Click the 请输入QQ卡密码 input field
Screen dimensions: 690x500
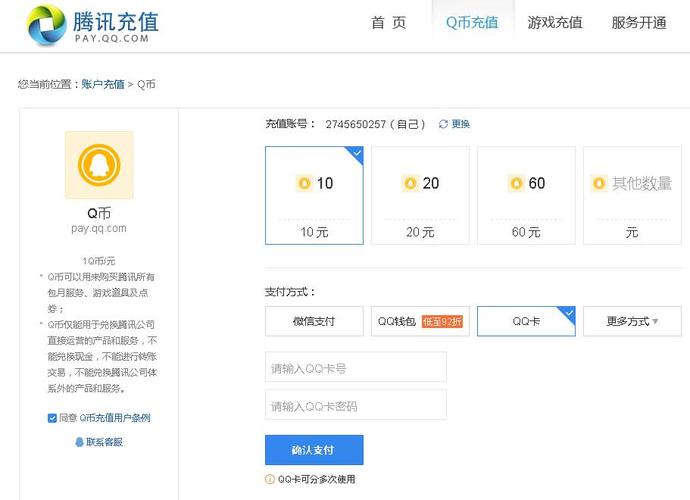tap(356, 404)
